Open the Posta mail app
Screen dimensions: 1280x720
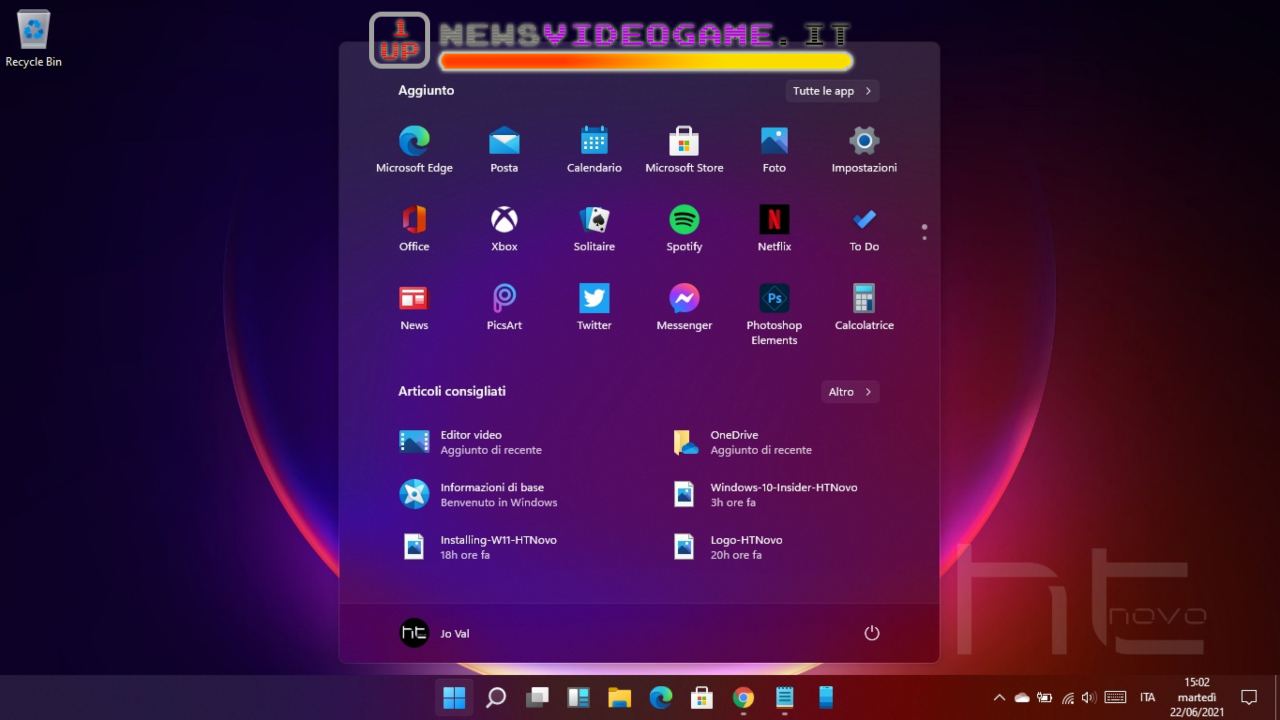[x=504, y=150]
